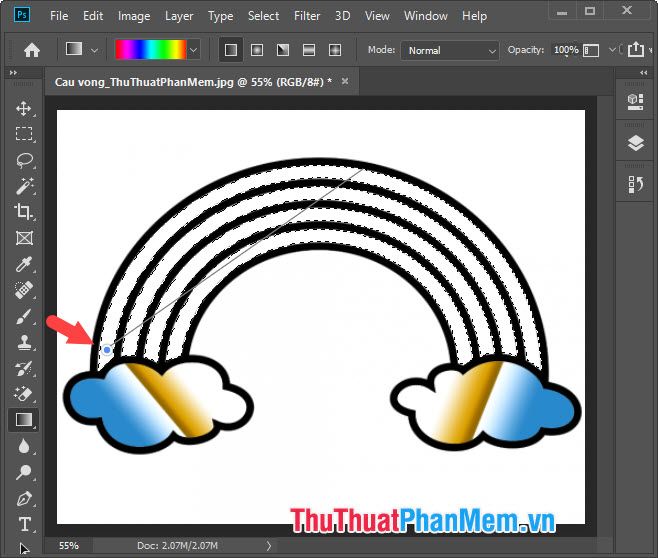Screen dimensions: 658x558
Task: Select the Blur tool
Action: tap(24, 446)
